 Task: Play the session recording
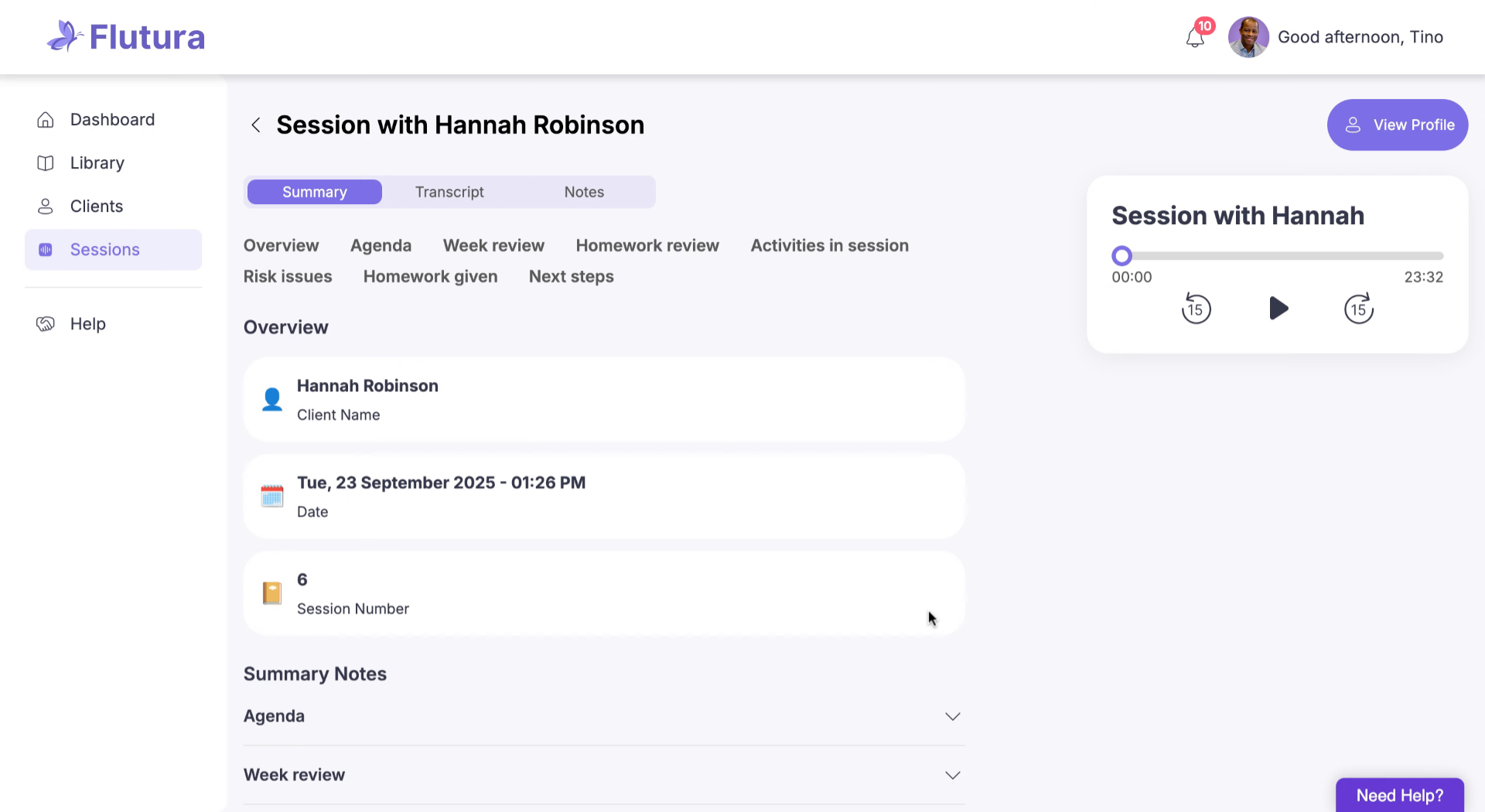click(1278, 309)
